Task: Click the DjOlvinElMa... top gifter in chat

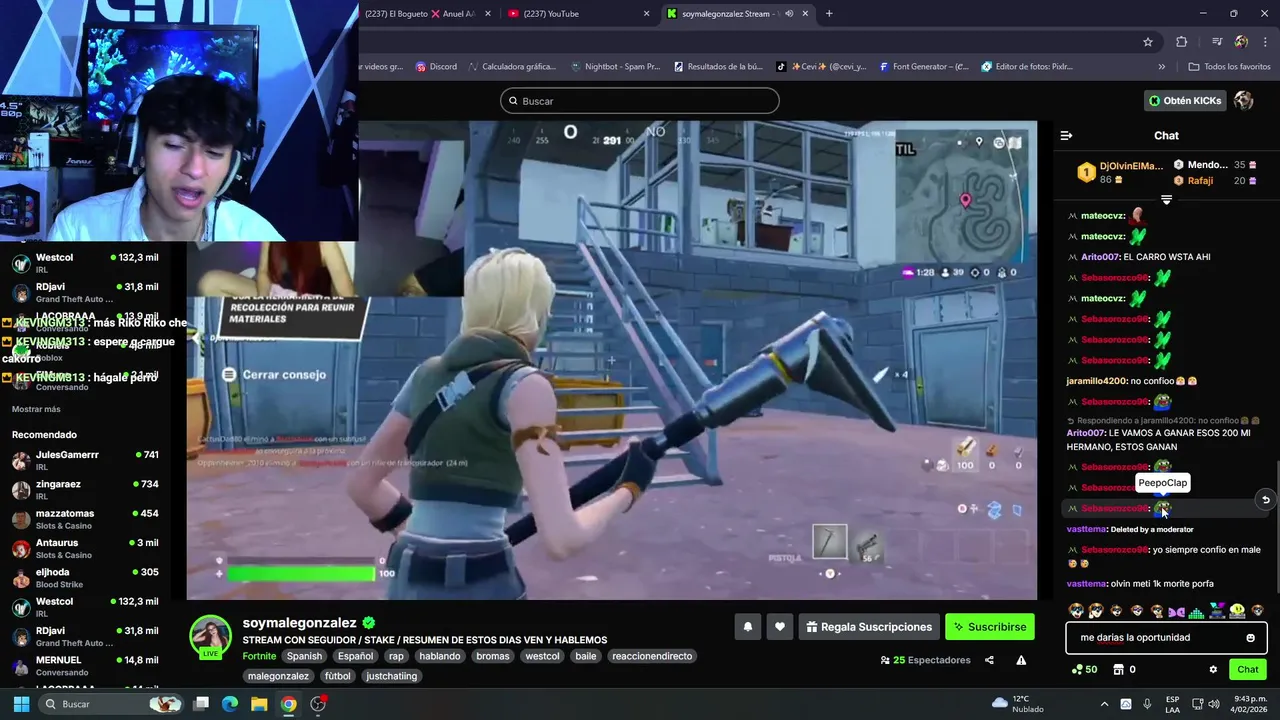Action: [x=1121, y=172]
